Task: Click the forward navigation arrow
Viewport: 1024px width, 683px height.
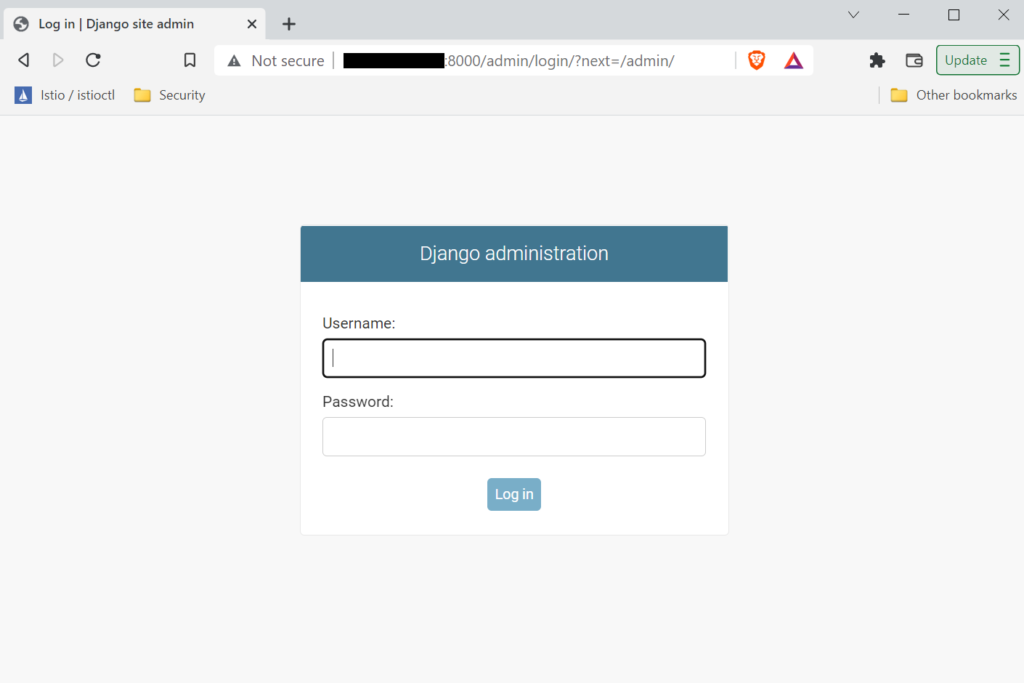Action: tap(58, 59)
